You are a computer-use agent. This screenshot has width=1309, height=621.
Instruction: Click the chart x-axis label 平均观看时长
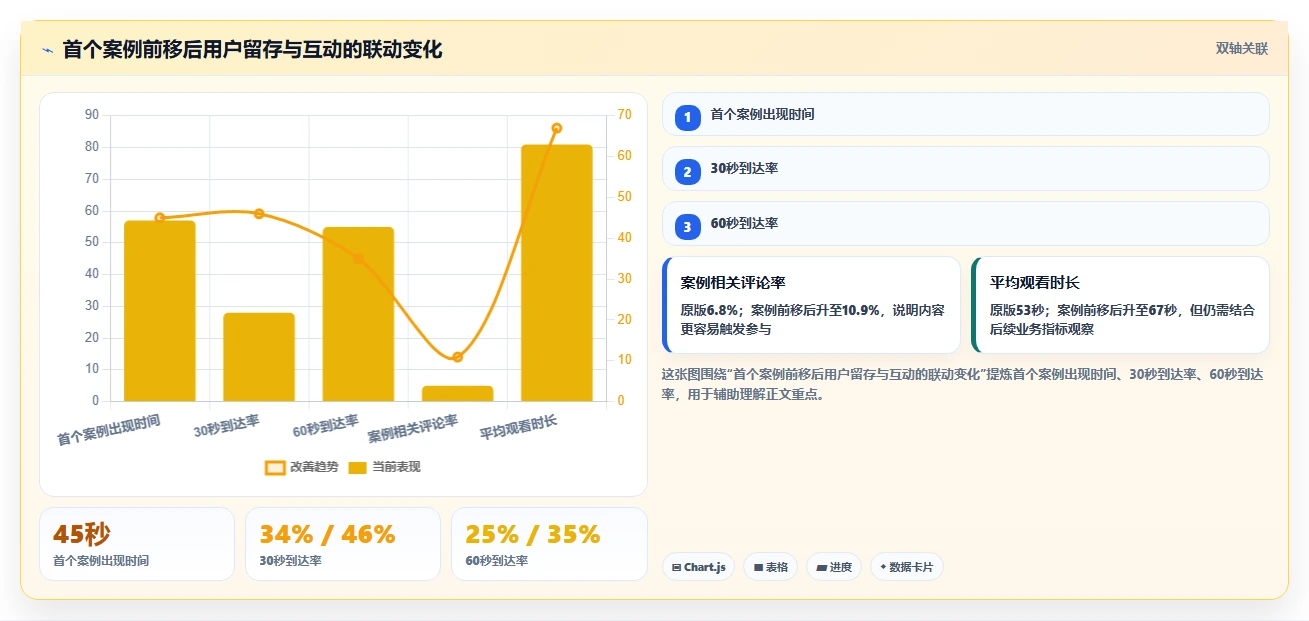click(518, 428)
